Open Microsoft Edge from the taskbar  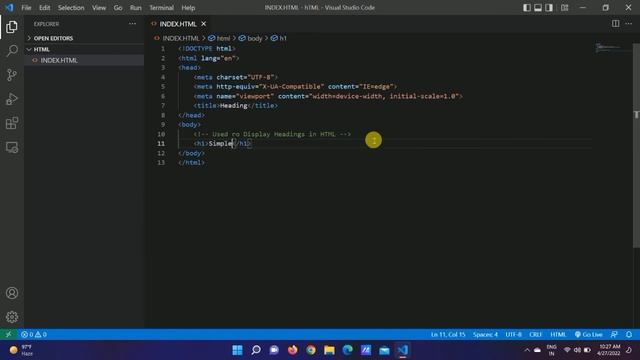point(347,350)
